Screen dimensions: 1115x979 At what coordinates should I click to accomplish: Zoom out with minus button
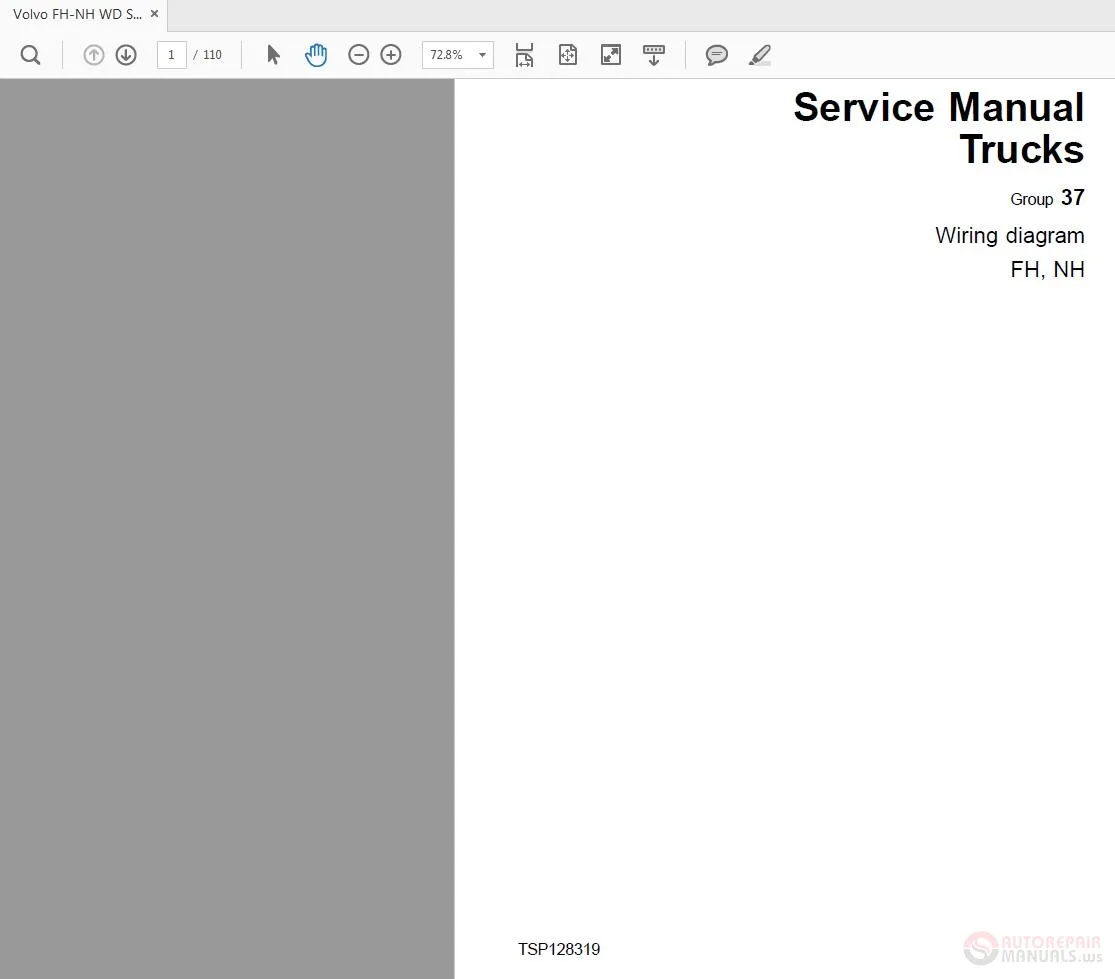point(358,55)
